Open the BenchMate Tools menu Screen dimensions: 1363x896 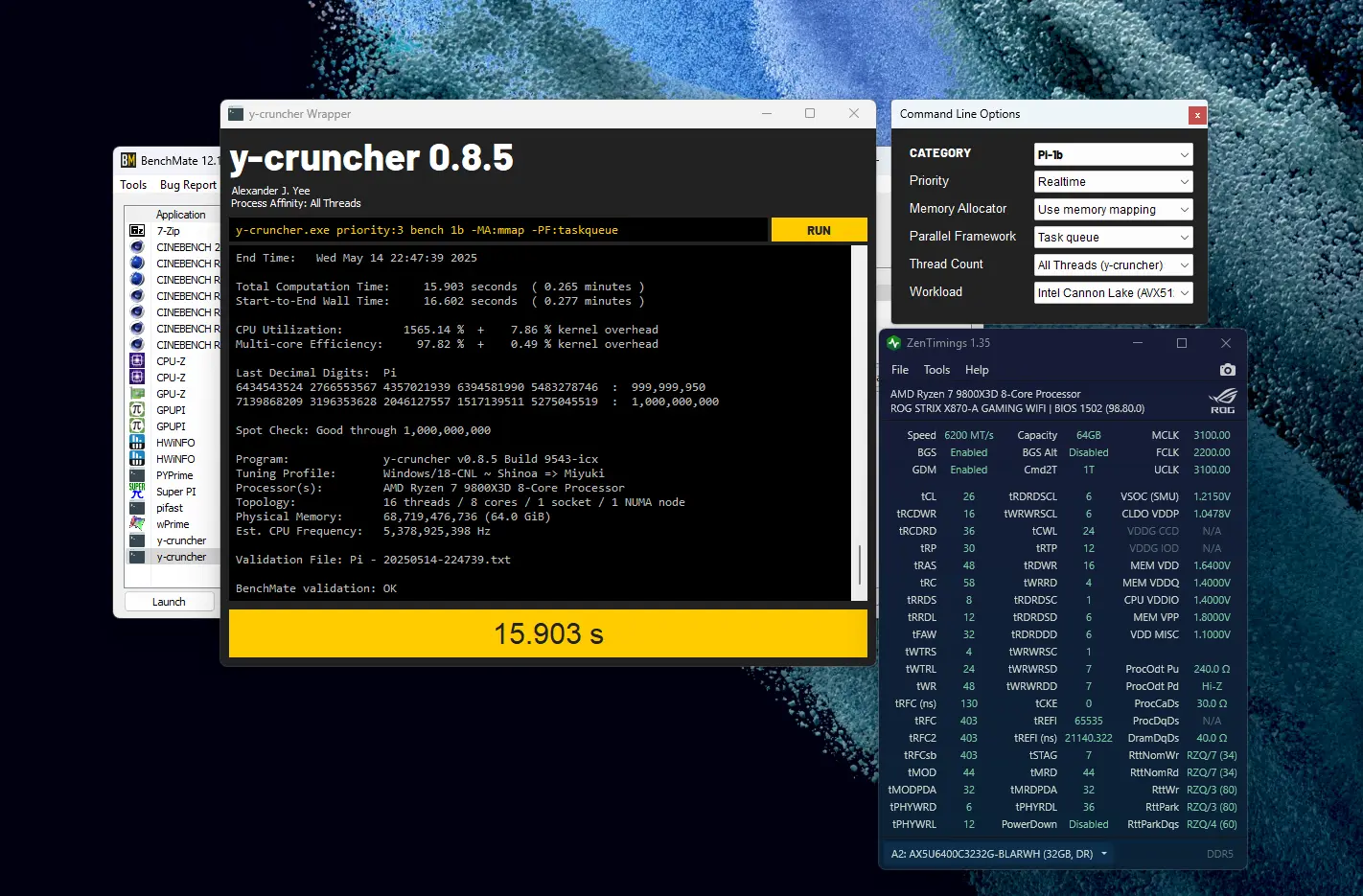pyautogui.click(x=133, y=185)
